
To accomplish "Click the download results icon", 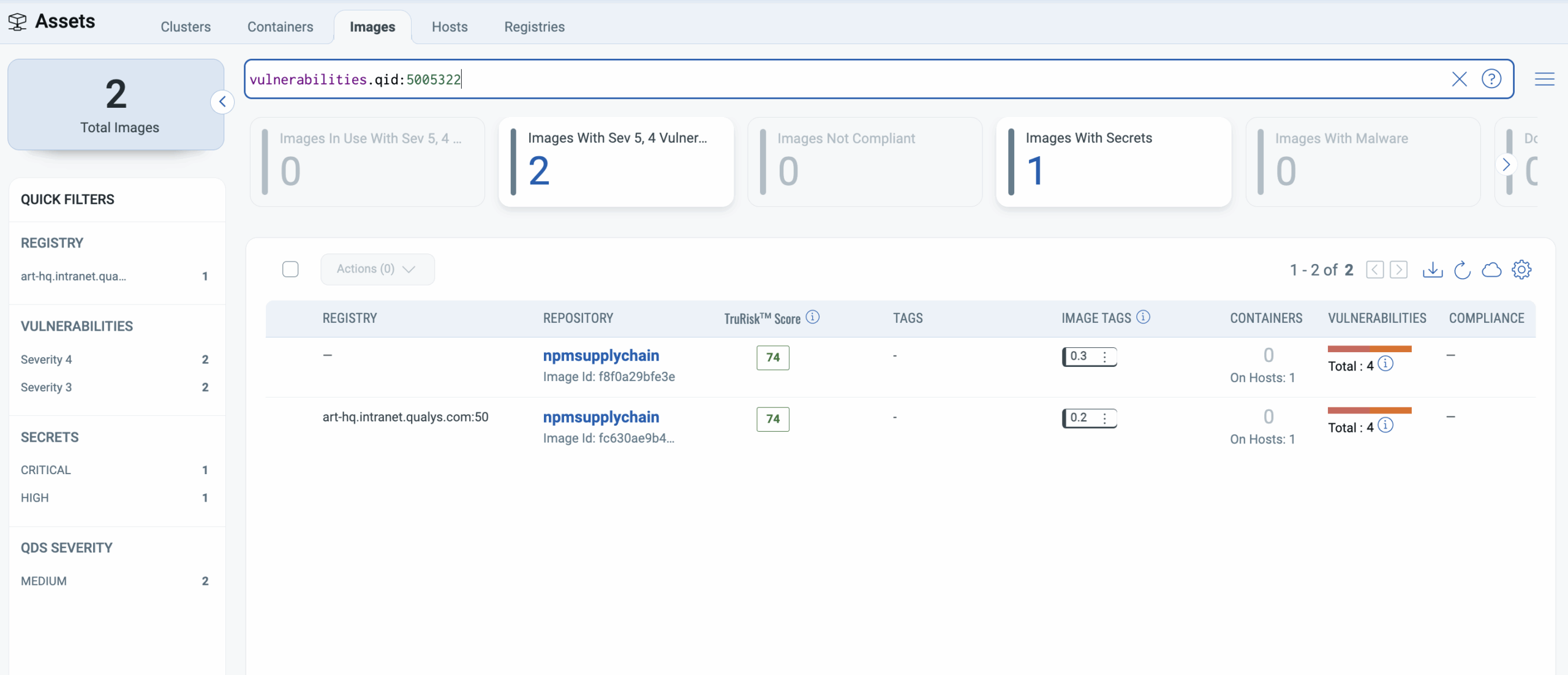I will [x=1432, y=270].
